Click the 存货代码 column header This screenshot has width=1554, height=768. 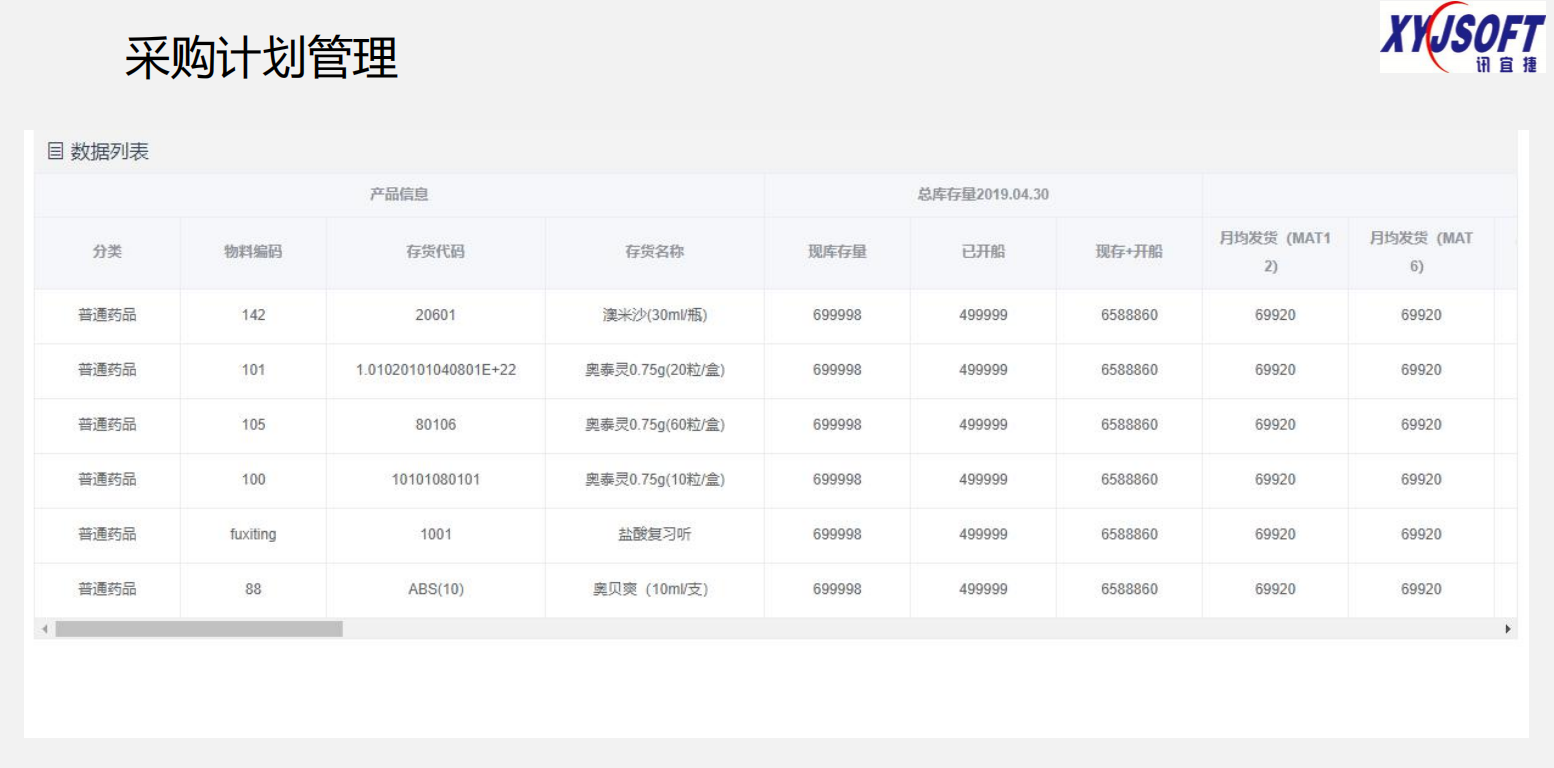coord(435,252)
